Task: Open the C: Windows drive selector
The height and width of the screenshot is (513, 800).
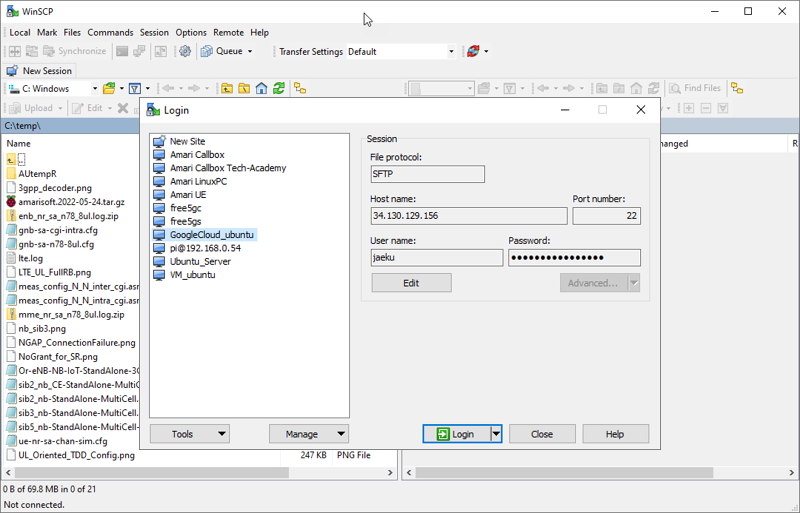Action: 53,88
